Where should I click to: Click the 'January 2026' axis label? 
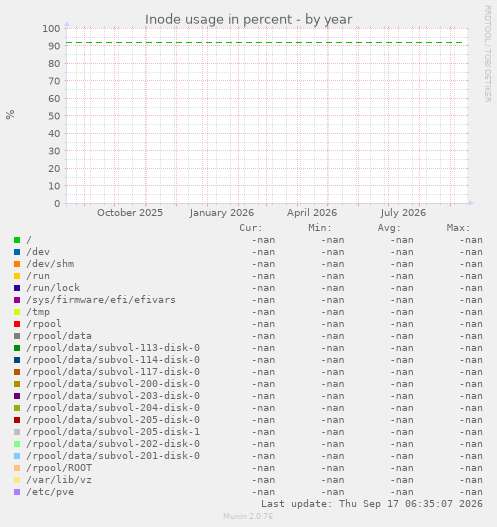(222, 213)
